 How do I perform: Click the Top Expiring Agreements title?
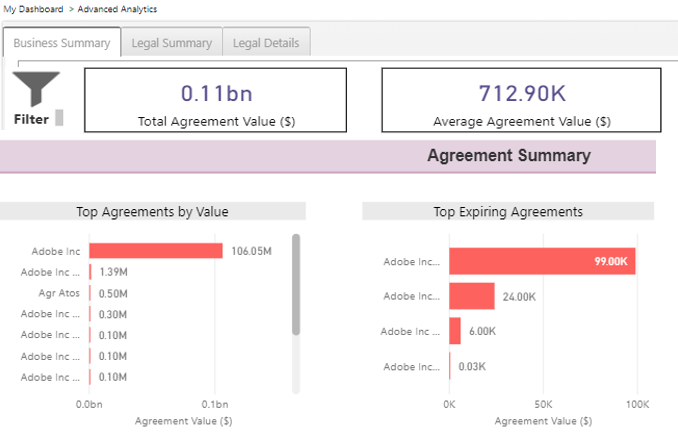click(x=508, y=212)
